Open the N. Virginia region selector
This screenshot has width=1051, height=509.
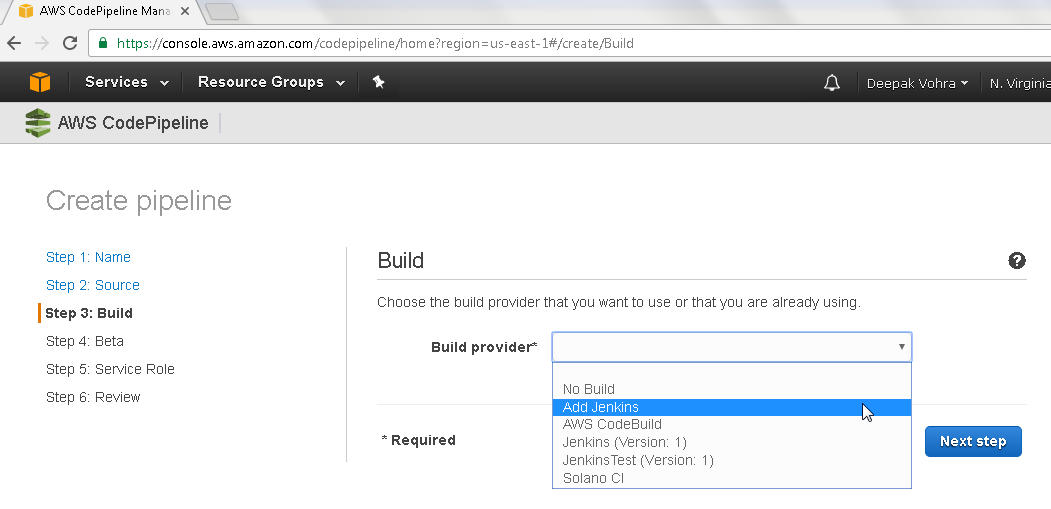point(1019,83)
